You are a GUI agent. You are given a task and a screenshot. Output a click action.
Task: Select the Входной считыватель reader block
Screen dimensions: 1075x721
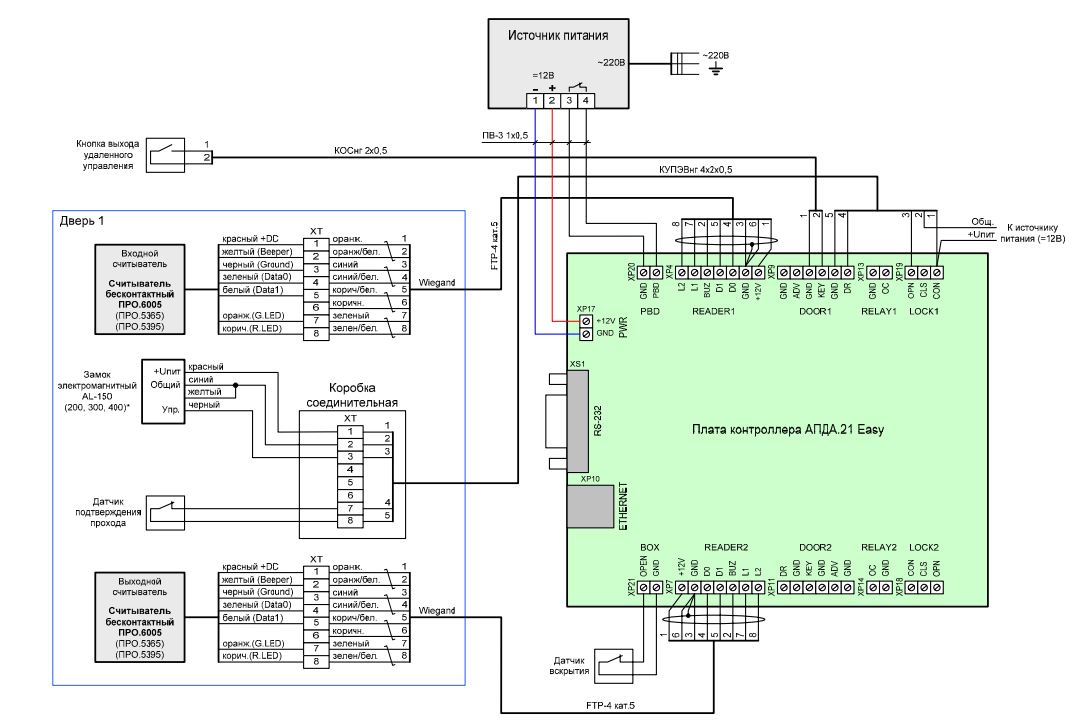pos(140,289)
